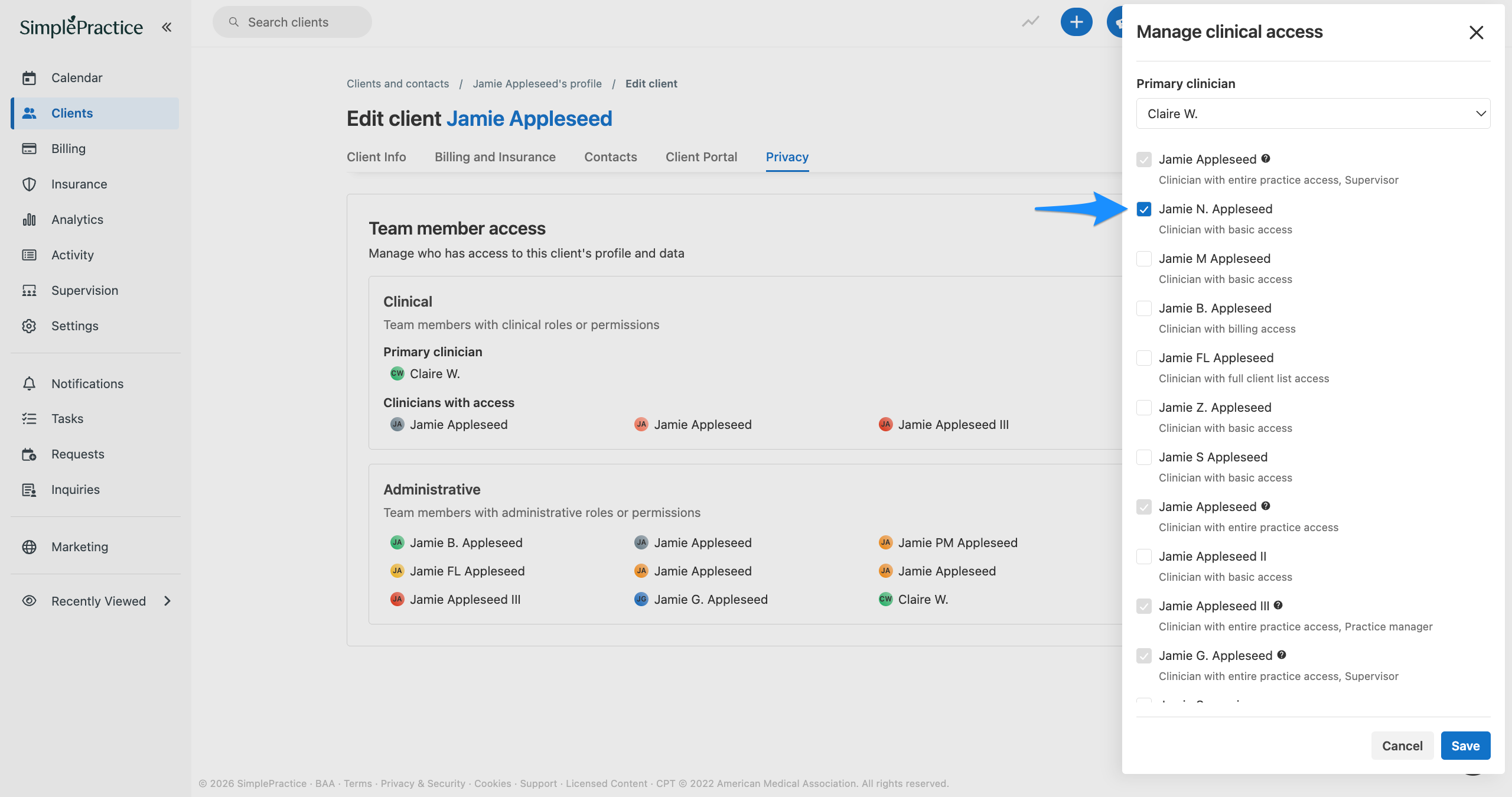This screenshot has height=797, width=1512.
Task: Open Privacy & Security footer link
Action: click(x=423, y=783)
